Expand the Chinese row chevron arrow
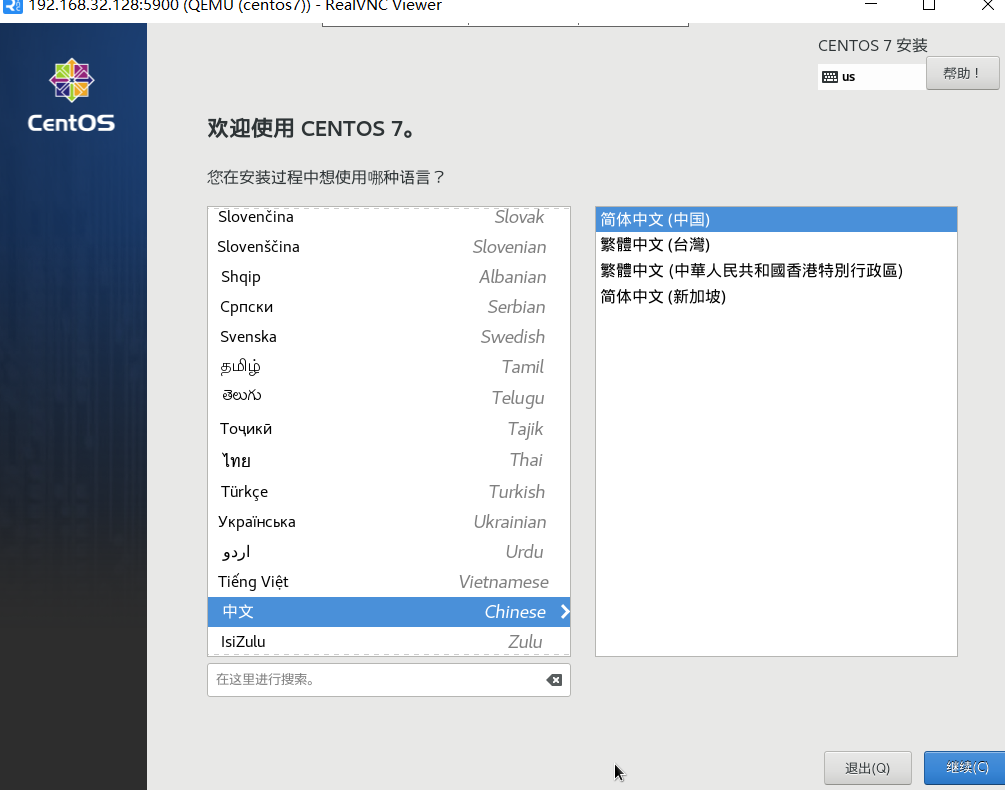This screenshot has width=1005, height=790. point(565,612)
